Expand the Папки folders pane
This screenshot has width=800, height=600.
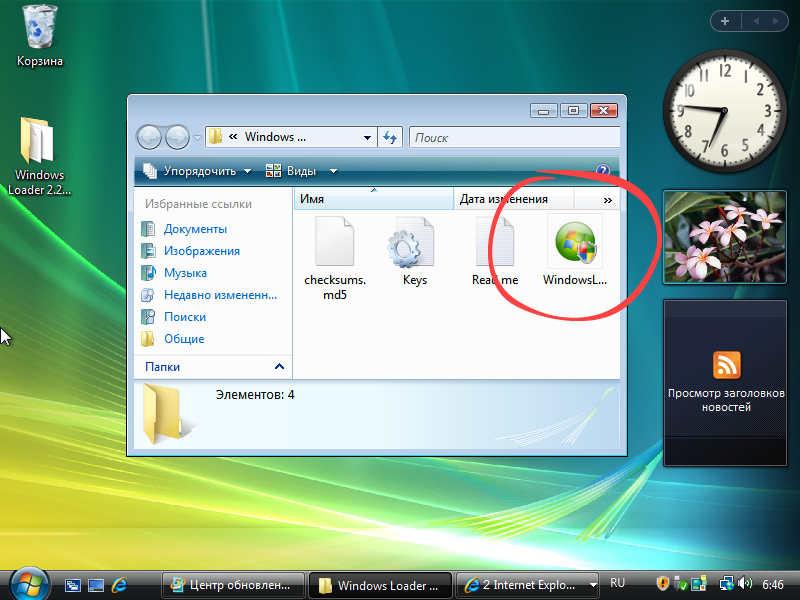pyautogui.click(x=213, y=367)
